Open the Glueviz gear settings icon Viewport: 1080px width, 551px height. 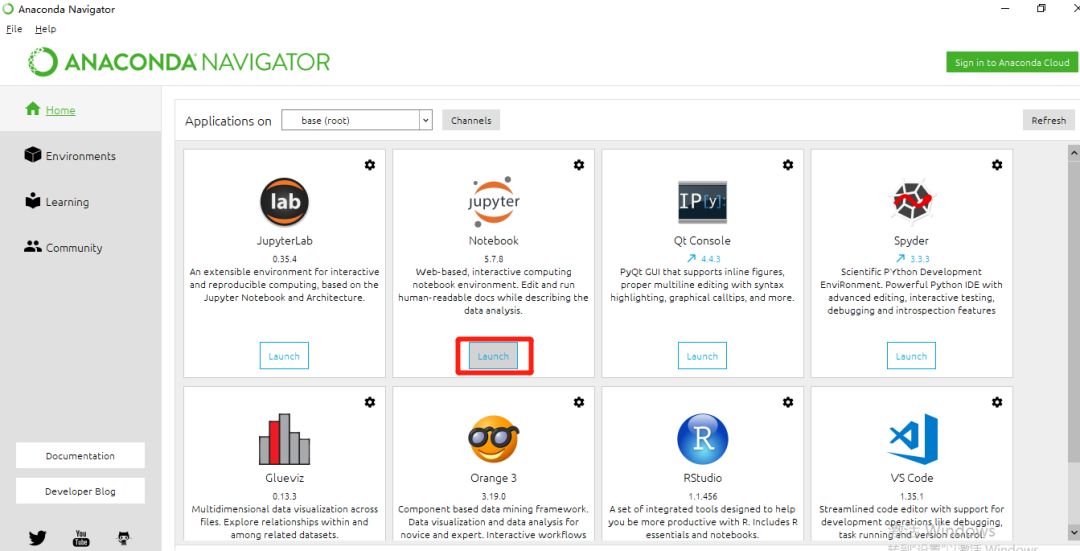[370, 402]
